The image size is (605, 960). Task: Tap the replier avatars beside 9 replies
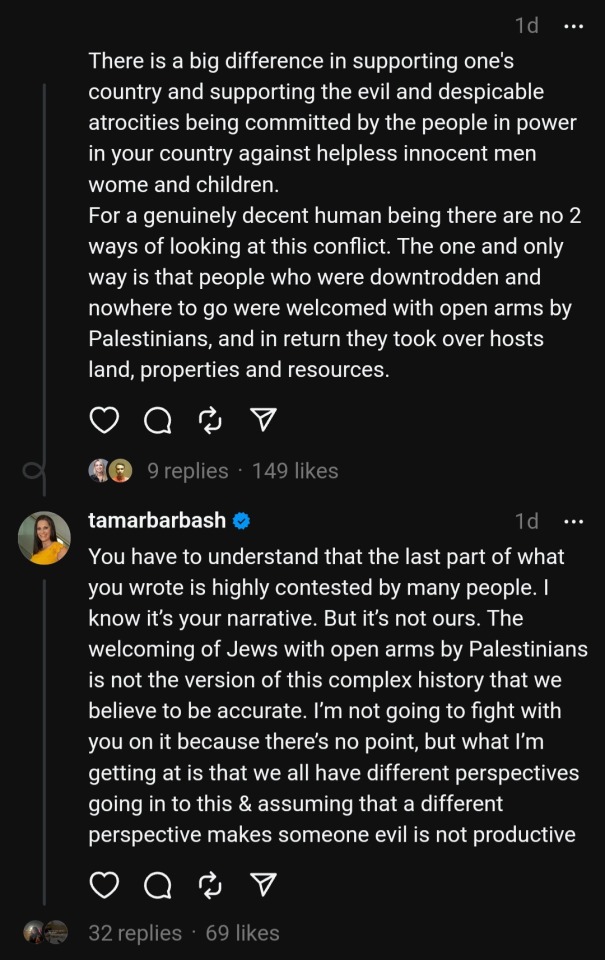click(x=110, y=471)
